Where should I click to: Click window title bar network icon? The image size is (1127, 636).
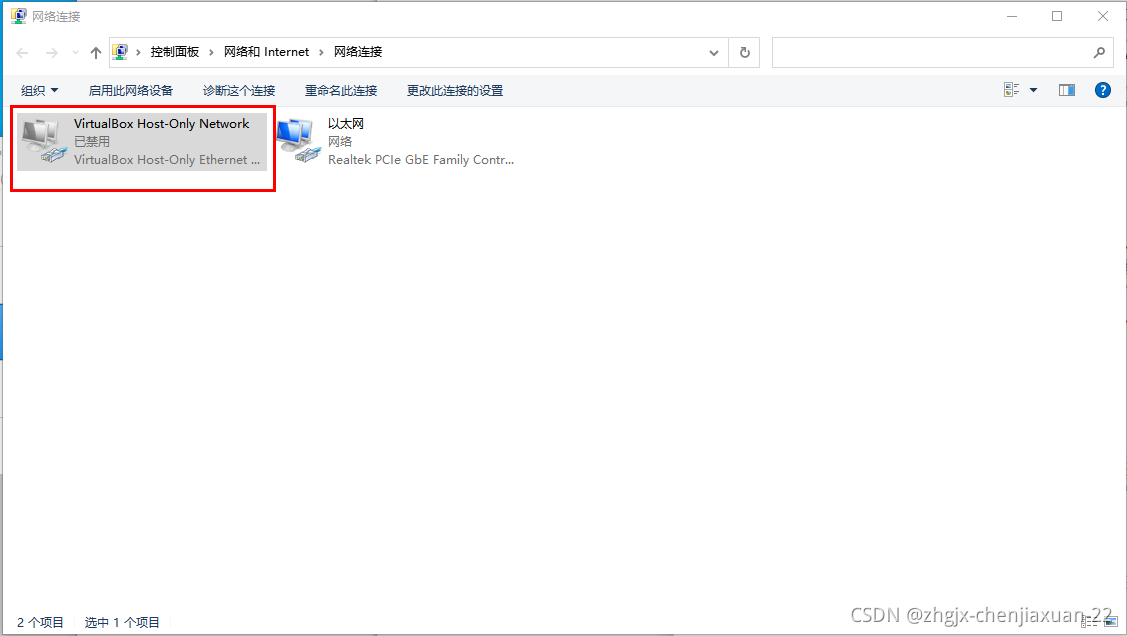(19, 16)
